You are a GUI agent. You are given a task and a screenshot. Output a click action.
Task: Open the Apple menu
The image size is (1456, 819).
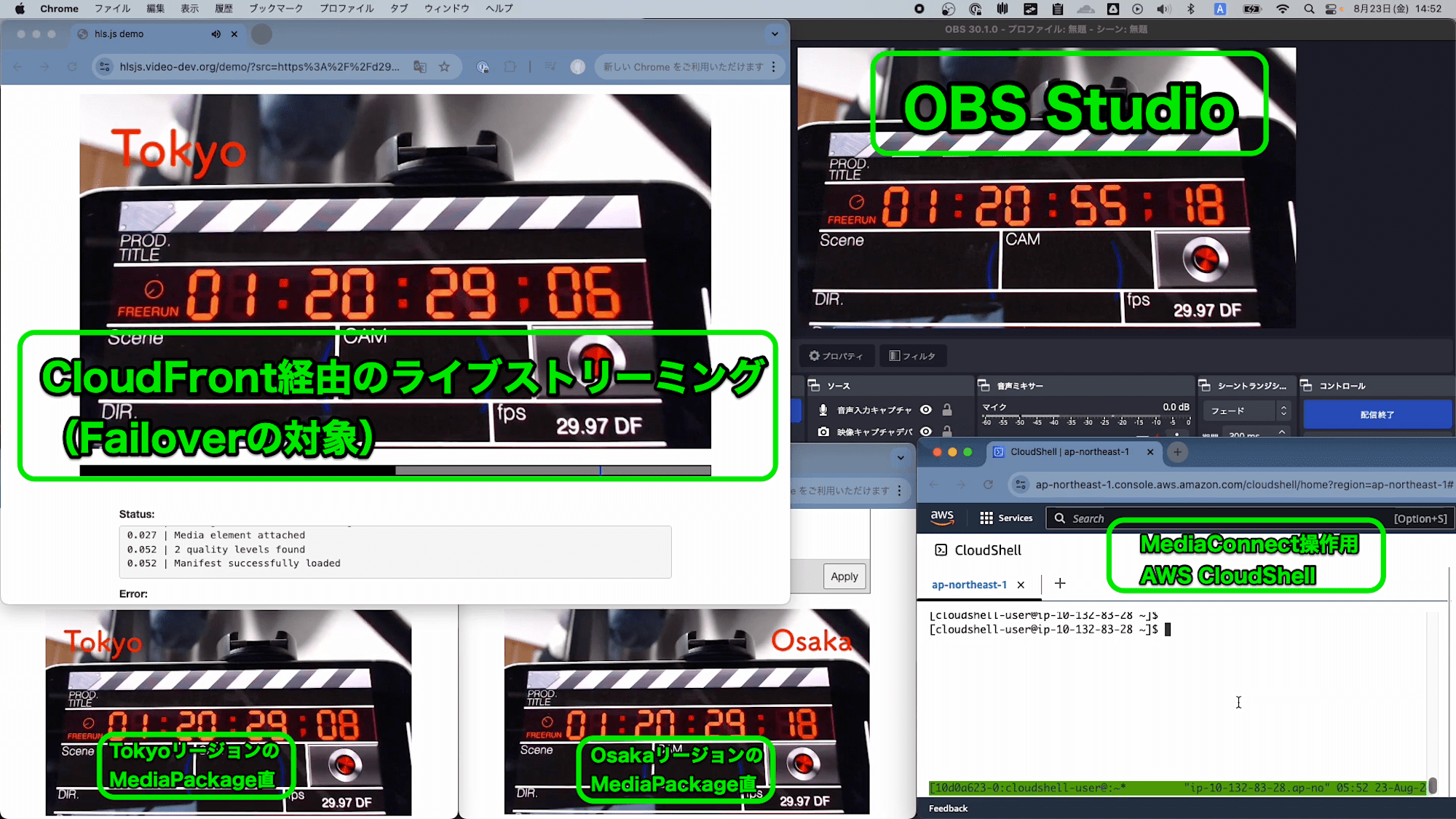[x=20, y=9]
